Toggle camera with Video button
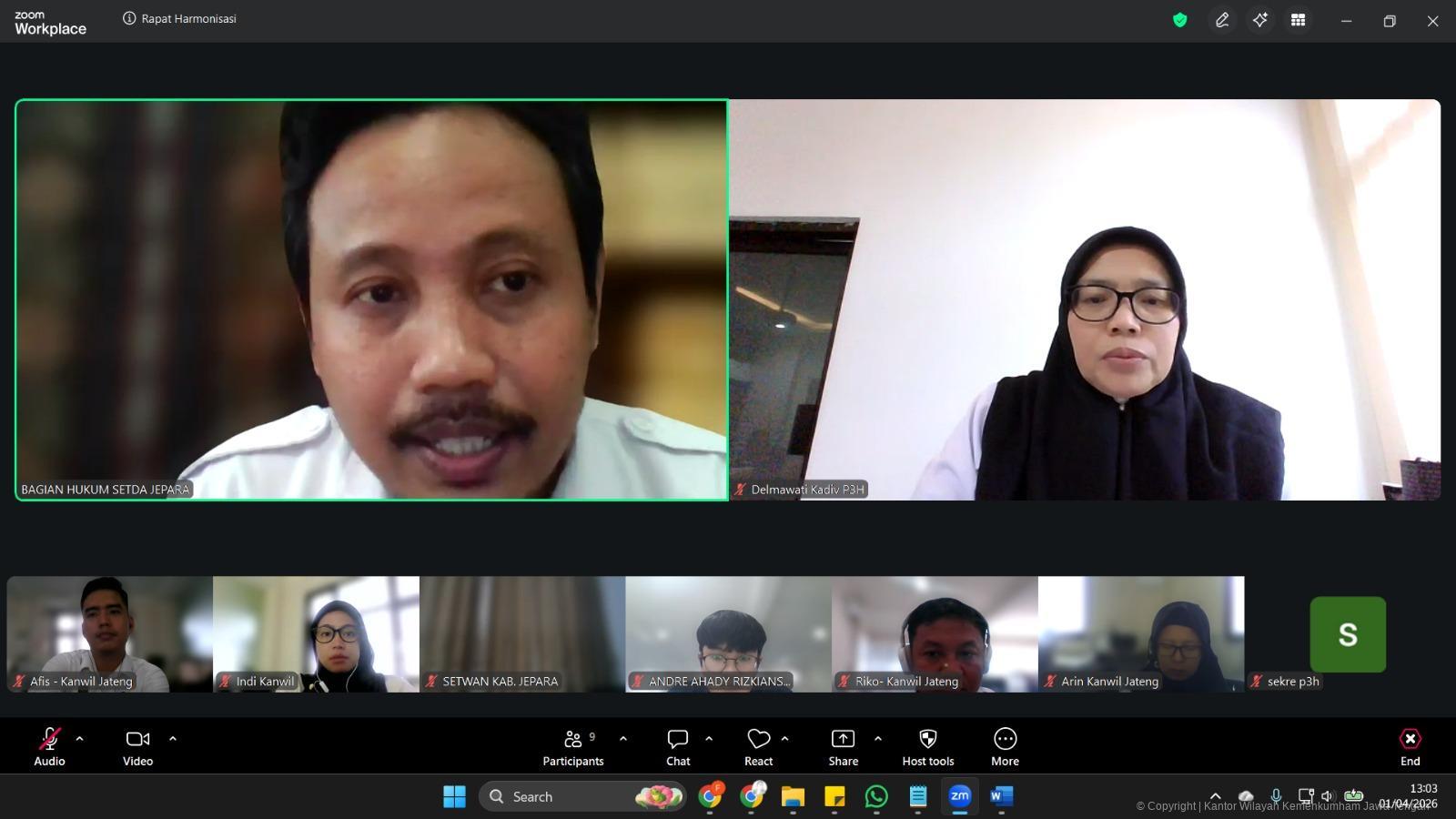Screen dimensions: 1456x819 pos(137,747)
